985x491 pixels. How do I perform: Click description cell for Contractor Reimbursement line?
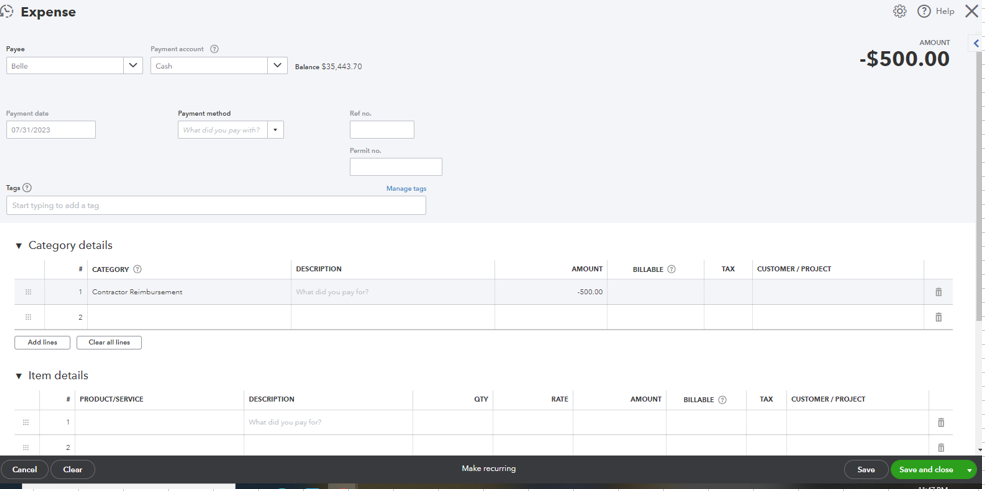click(x=393, y=292)
